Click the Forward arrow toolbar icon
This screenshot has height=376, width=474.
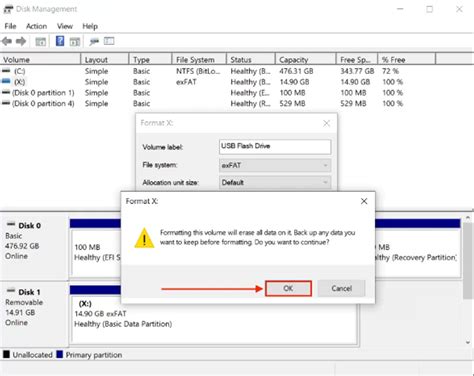[x=21, y=41]
